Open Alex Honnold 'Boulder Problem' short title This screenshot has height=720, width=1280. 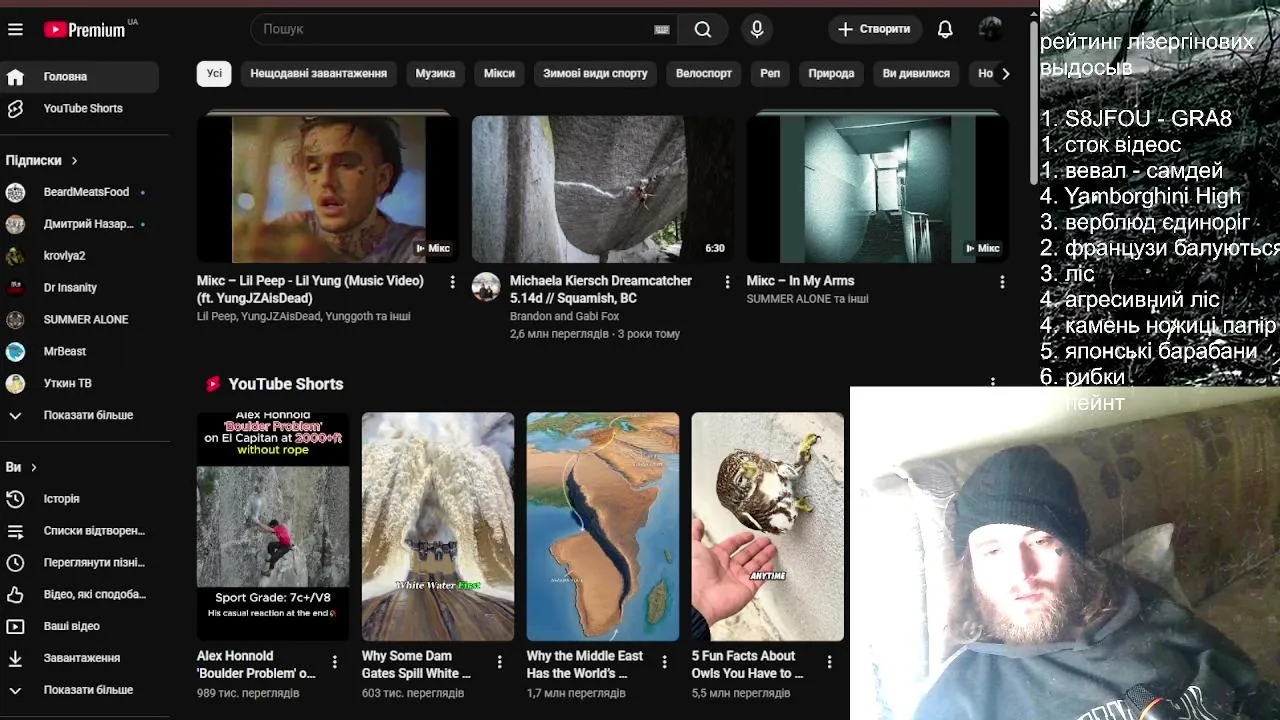(256, 664)
